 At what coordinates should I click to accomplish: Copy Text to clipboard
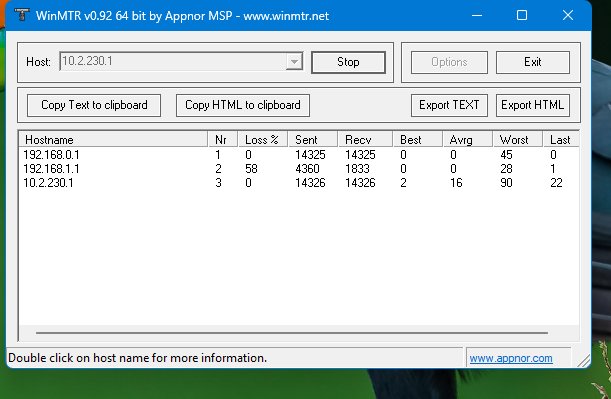[94, 105]
